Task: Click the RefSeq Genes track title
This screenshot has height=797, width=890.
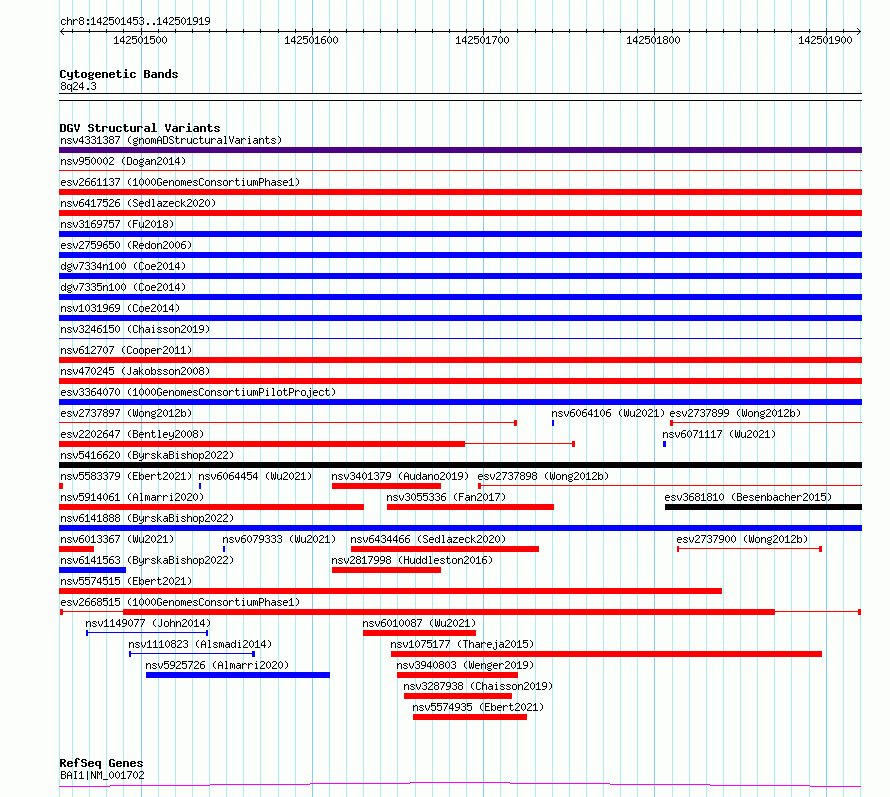Action: tap(102, 764)
